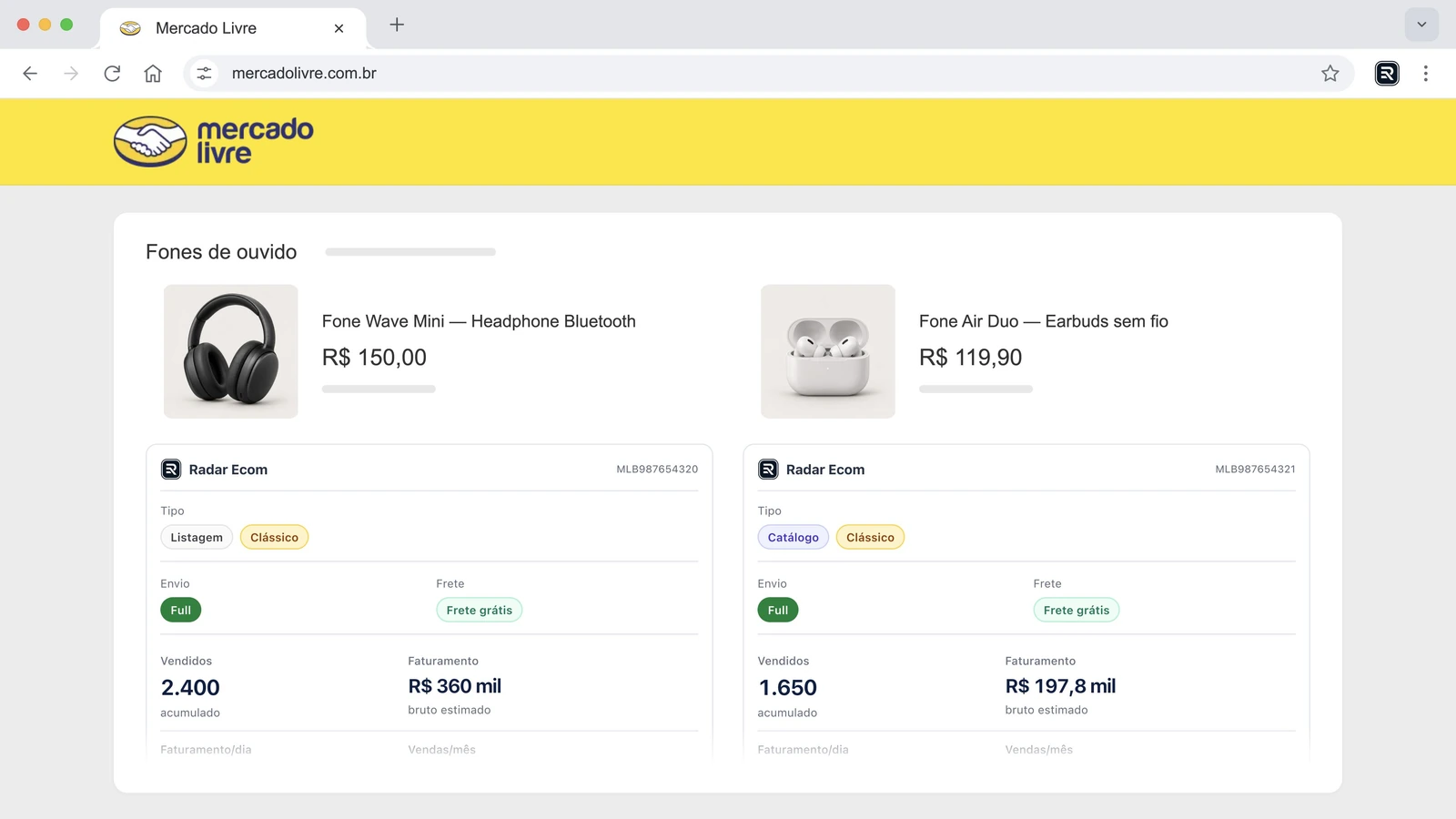Close the Mercado Livre tab
The image size is (1456, 819).
point(339,28)
